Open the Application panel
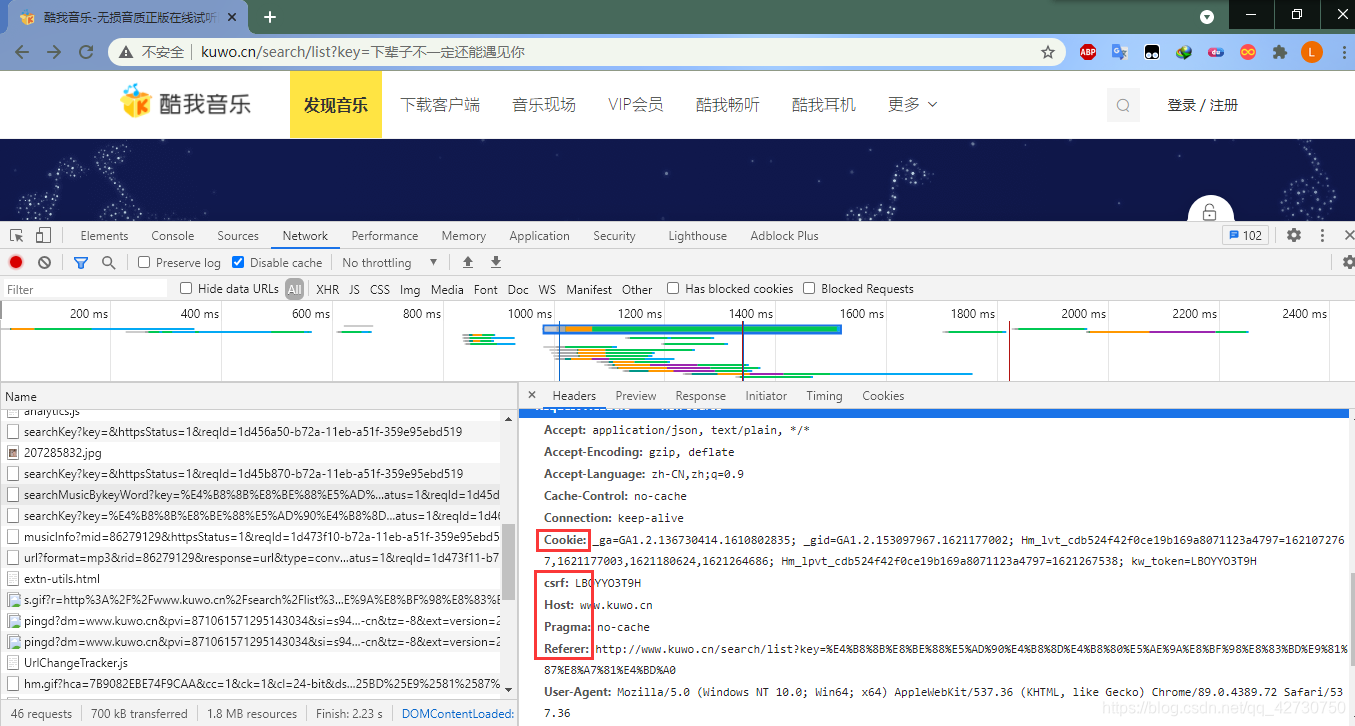Screen dimensions: 1355x726 coord(539,236)
